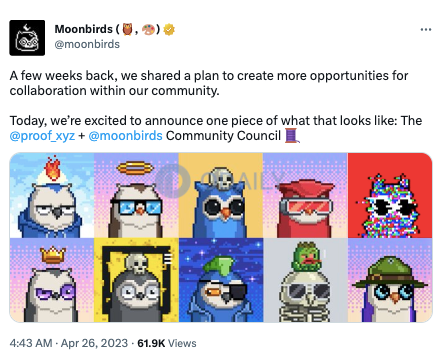Click the gold verified badge
Image resolution: width=441 pixels, height=363 pixels.
click(x=169, y=30)
